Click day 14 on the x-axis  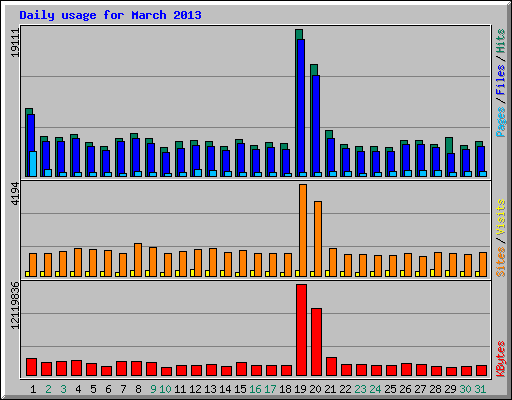[225, 389]
